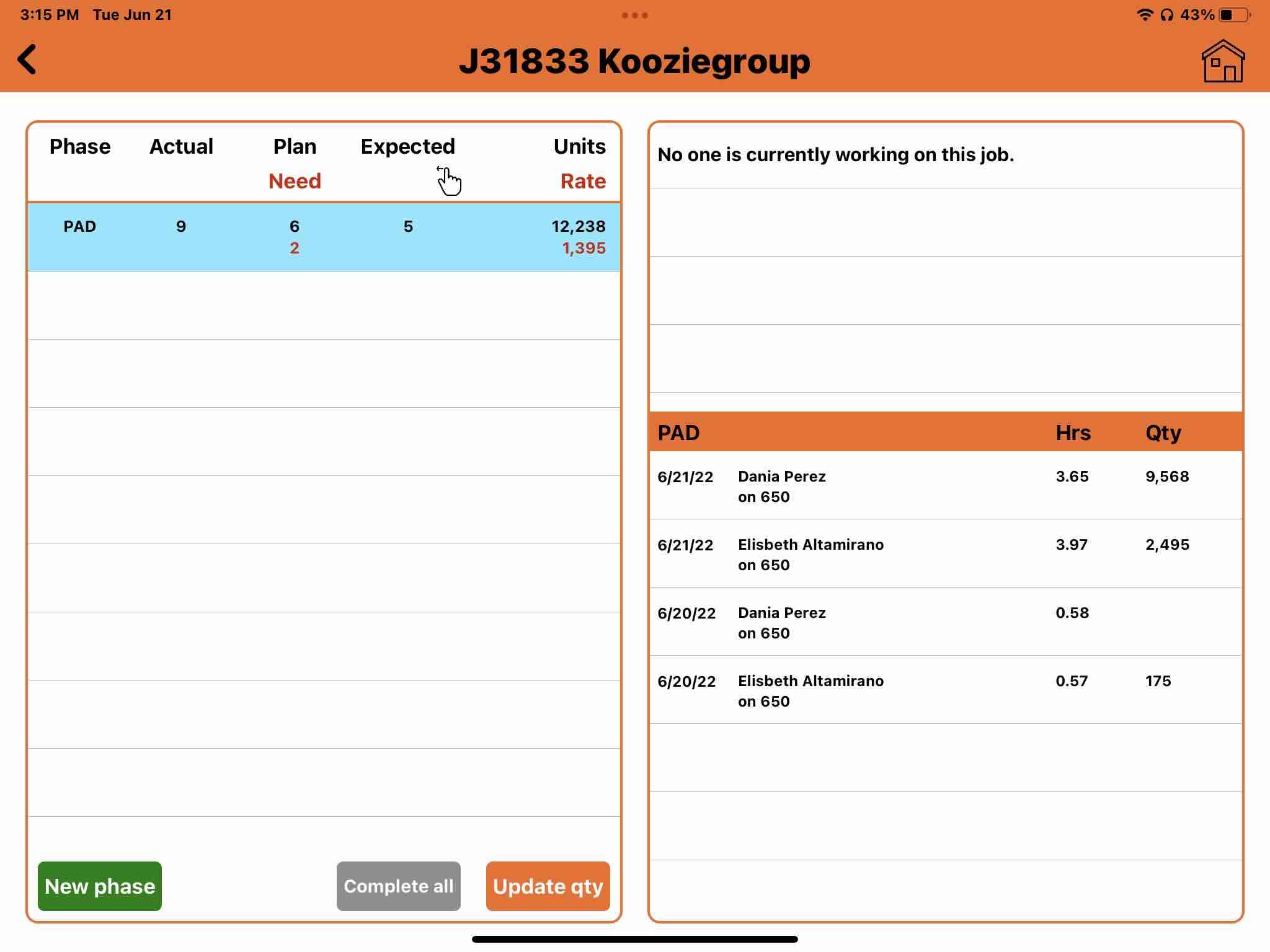Tap the Expected column header
Viewport: 1270px width, 952px height.
coord(407,147)
